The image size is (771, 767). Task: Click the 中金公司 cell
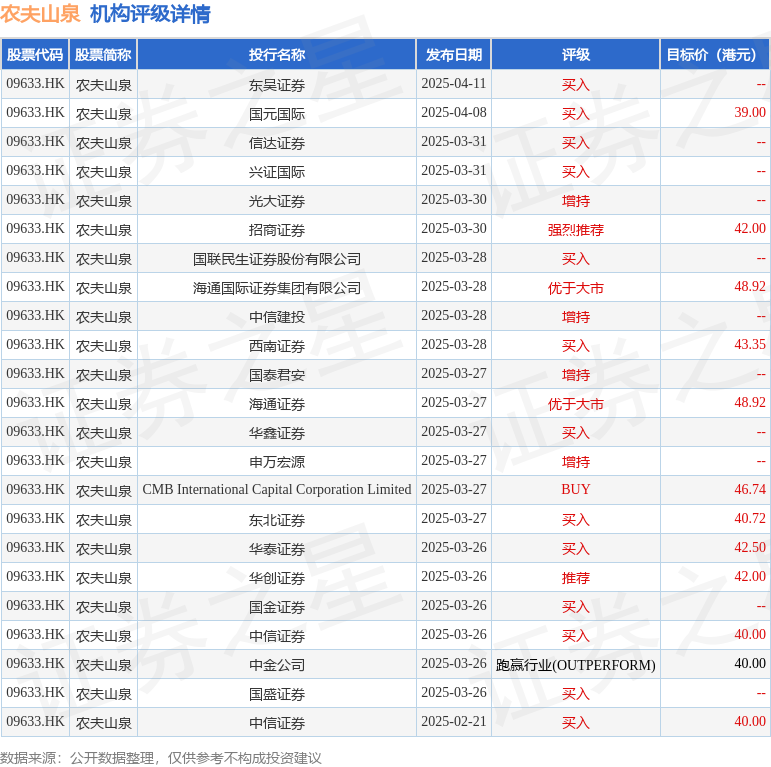click(277, 665)
